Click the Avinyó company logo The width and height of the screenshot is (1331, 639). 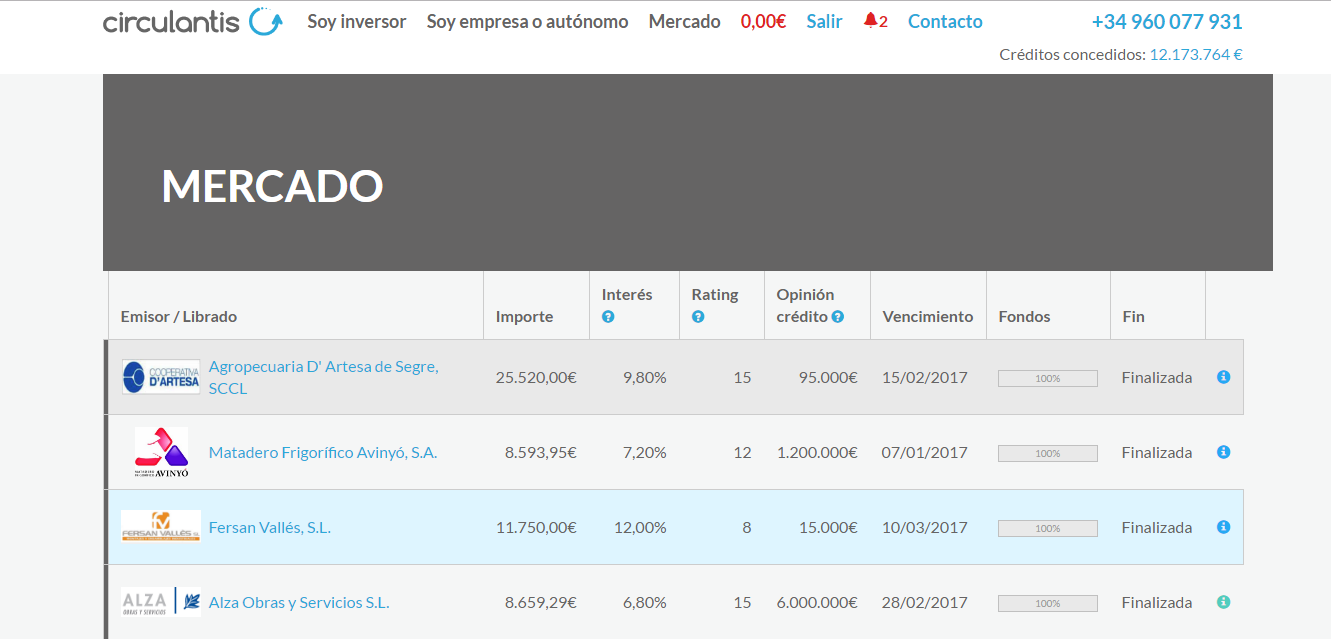[x=161, y=452]
